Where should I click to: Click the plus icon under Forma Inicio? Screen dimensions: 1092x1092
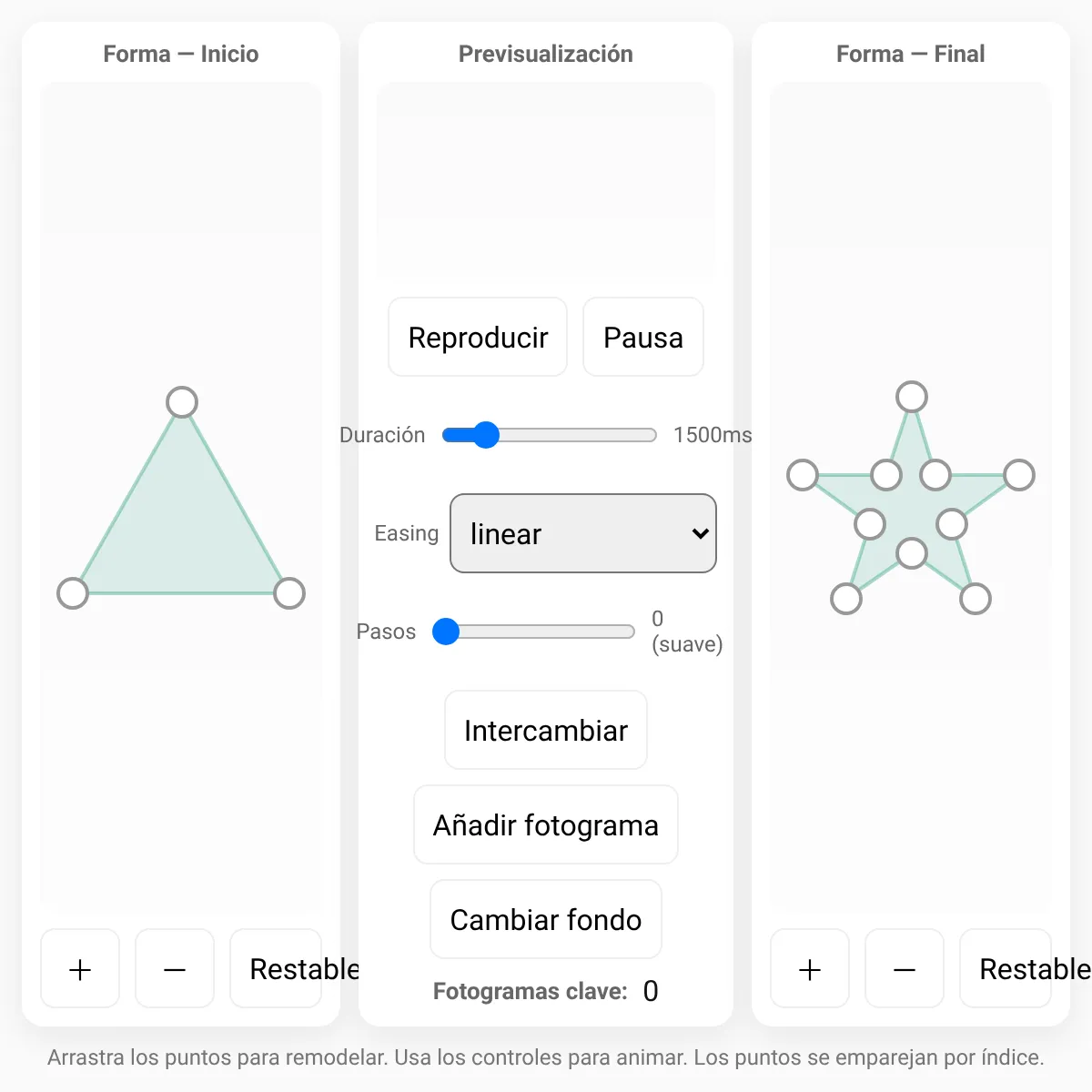80,969
